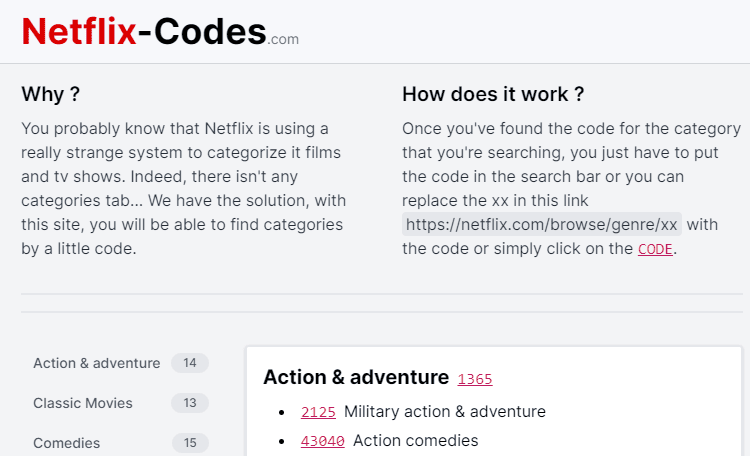Click the paragraph under the Why heading
Viewport: 750px width, 456px height.
click(x=184, y=189)
